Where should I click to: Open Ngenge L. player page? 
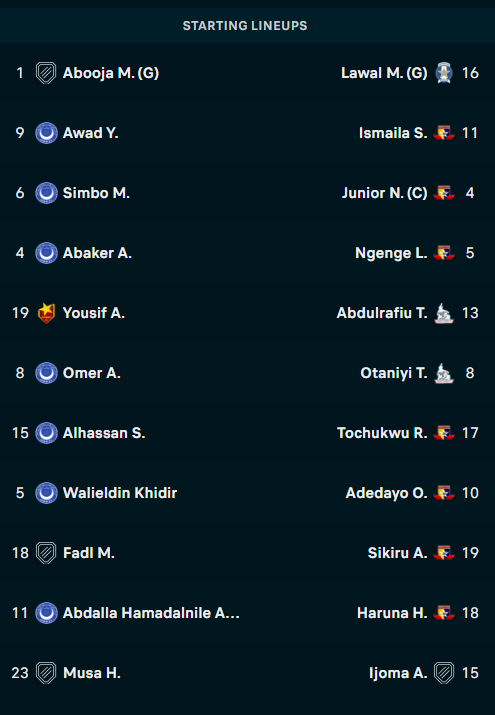(391, 253)
